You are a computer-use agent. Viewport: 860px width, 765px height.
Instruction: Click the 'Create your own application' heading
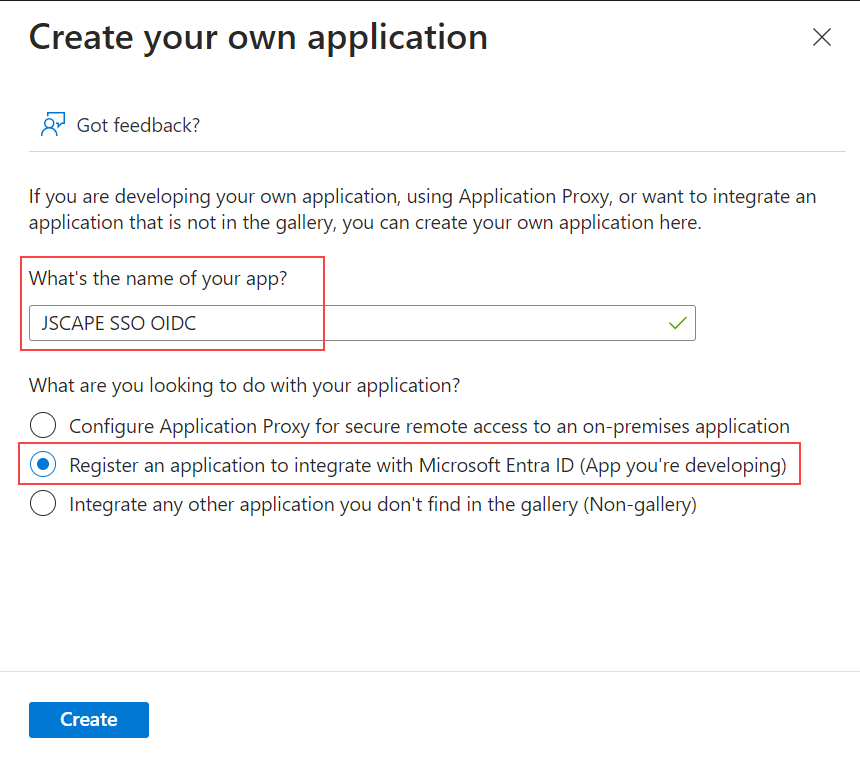(x=258, y=38)
